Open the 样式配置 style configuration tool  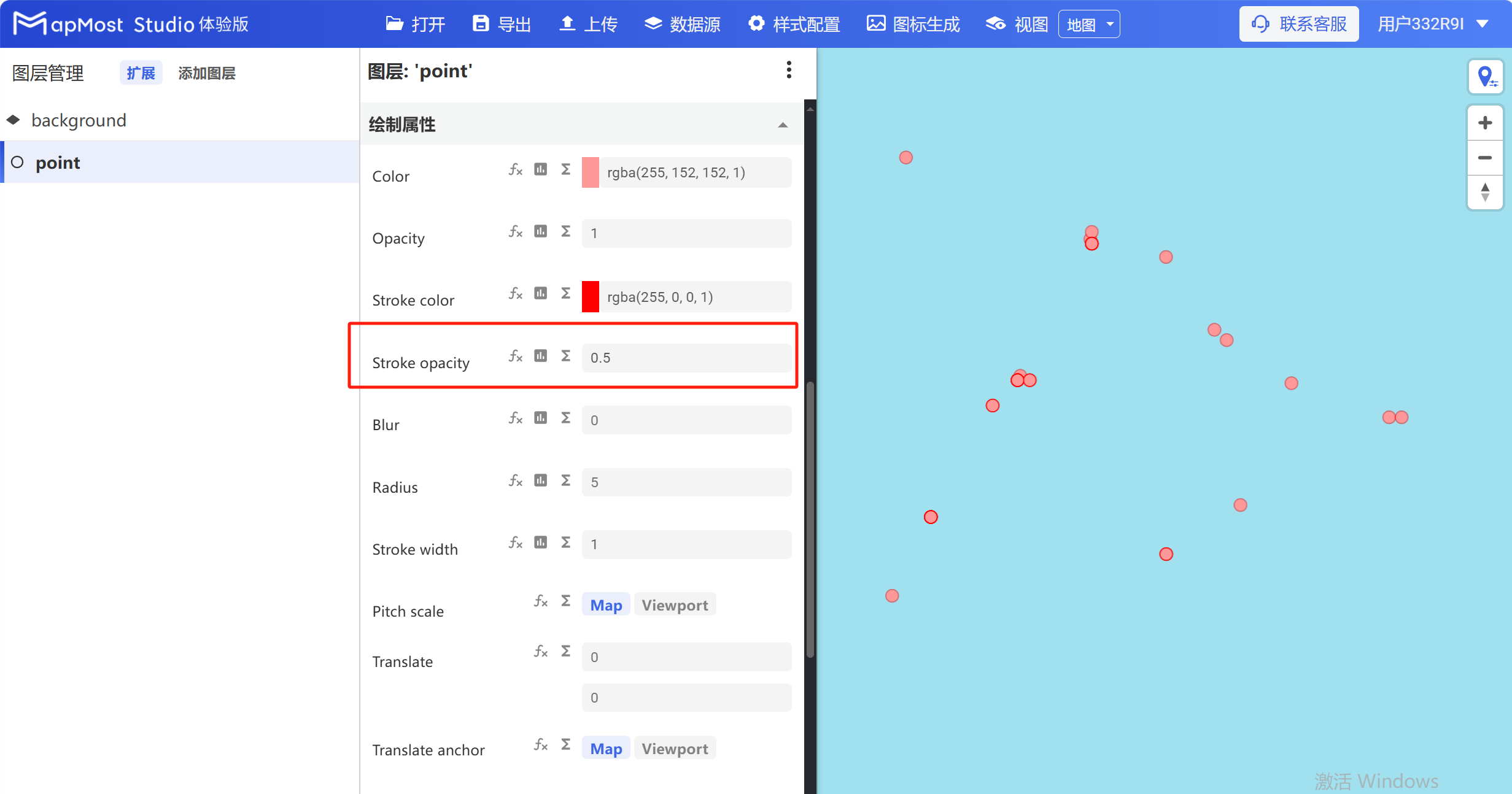(794, 24)
